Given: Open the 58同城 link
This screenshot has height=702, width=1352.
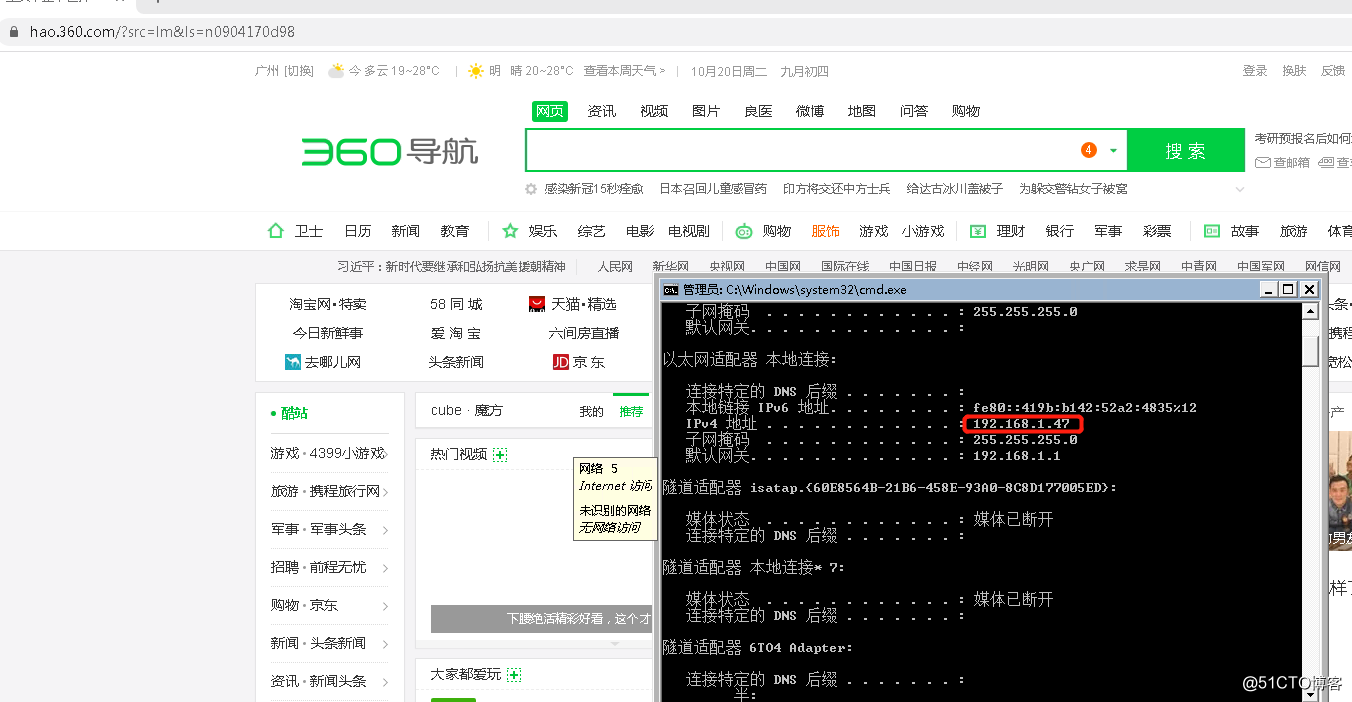Looking at the screenshot, I should tap(456, 304).
